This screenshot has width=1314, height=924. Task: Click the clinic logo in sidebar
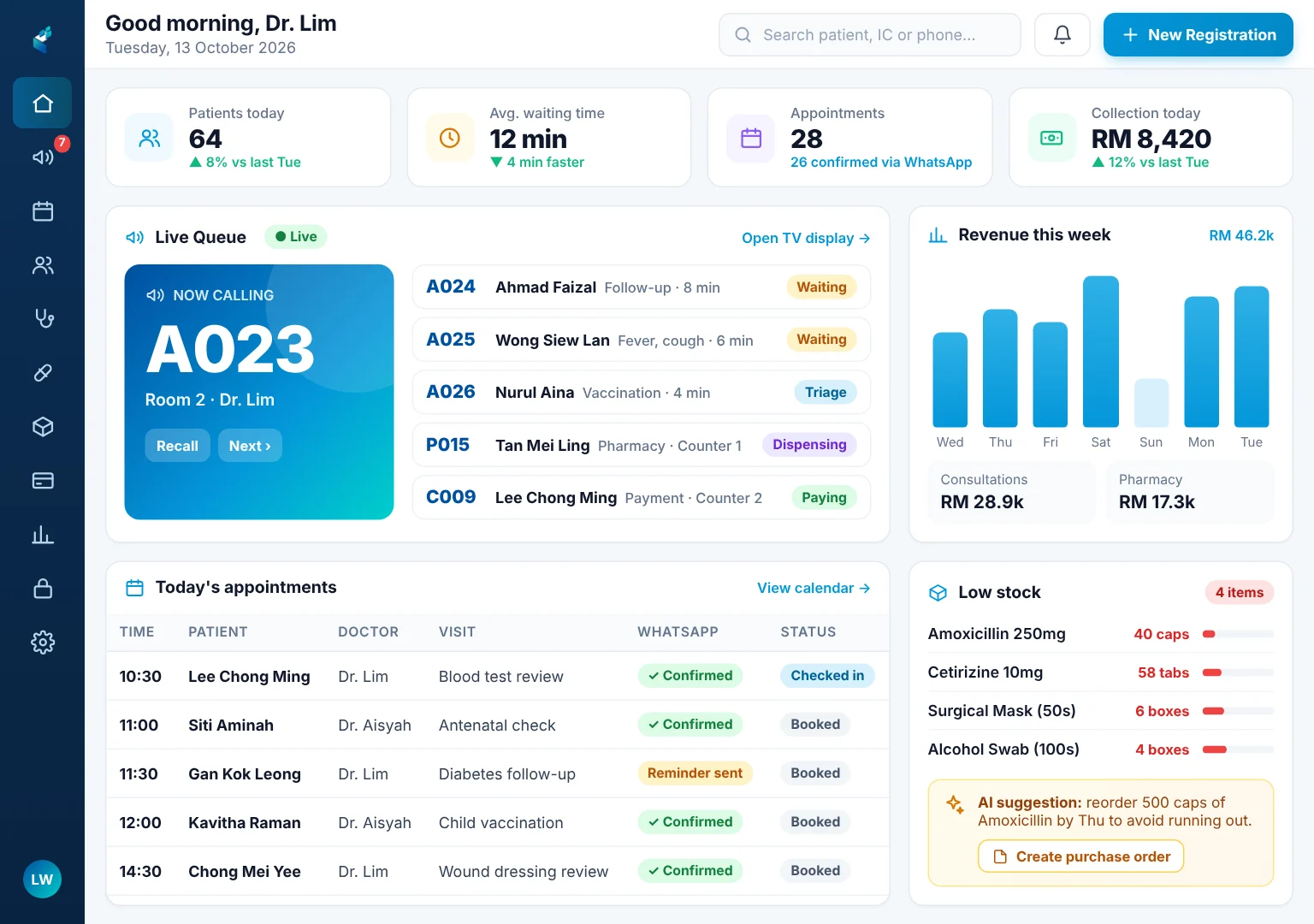click(43, 38)
